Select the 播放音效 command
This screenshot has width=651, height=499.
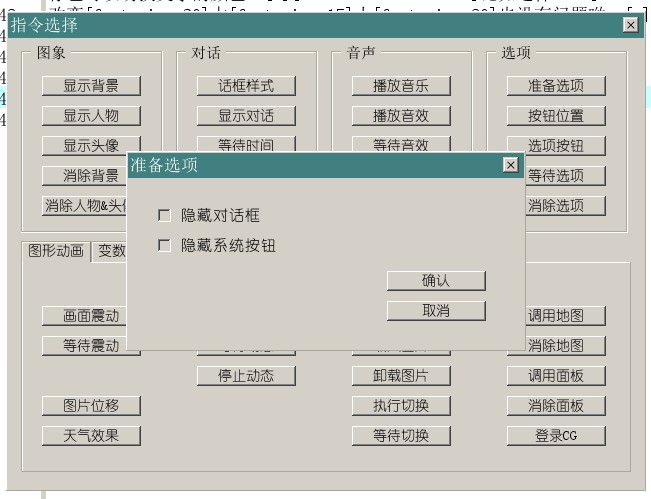[401, 116]
